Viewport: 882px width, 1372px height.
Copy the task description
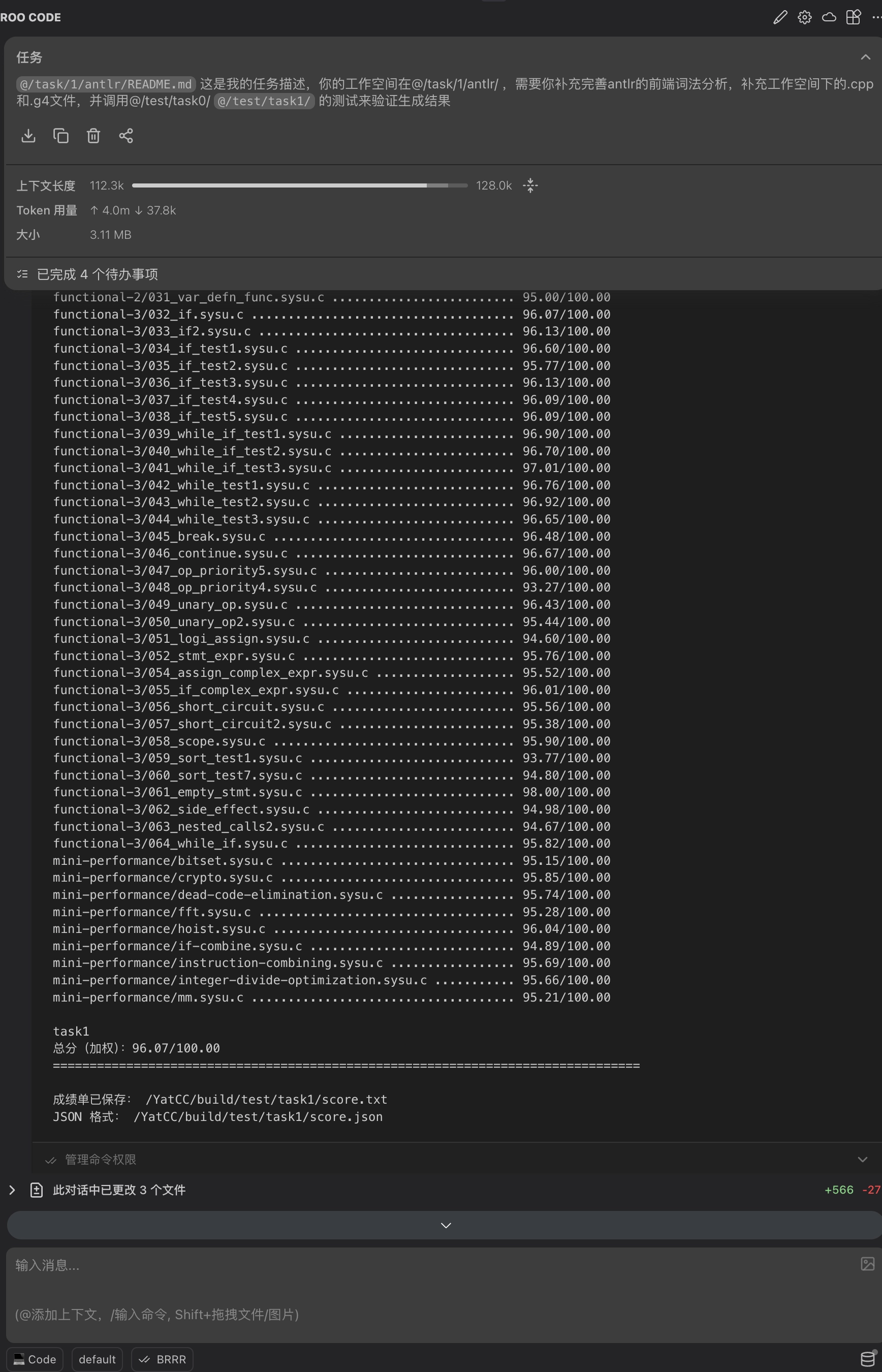click(60, 136)
